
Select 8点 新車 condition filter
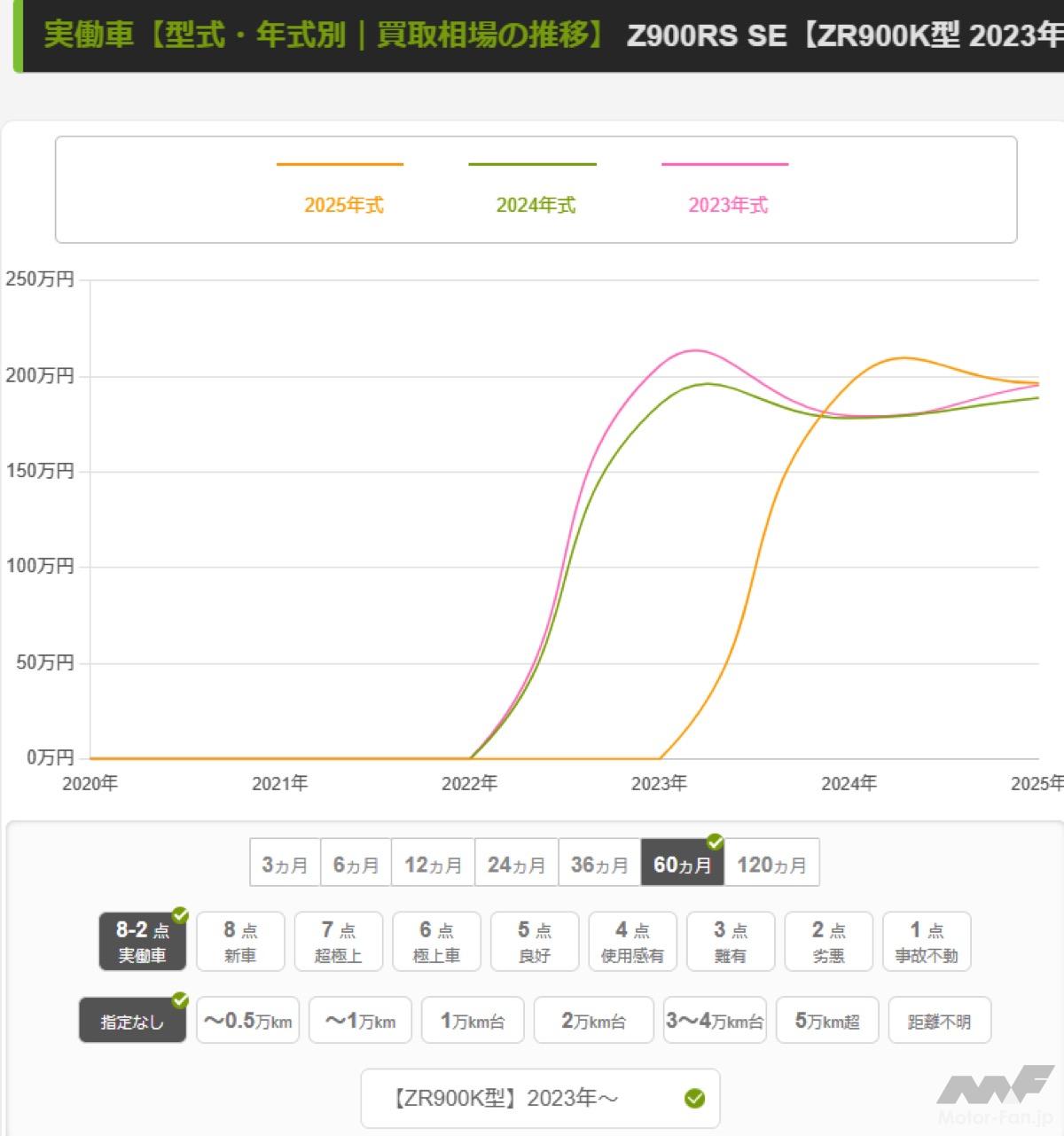coord(240,942)
